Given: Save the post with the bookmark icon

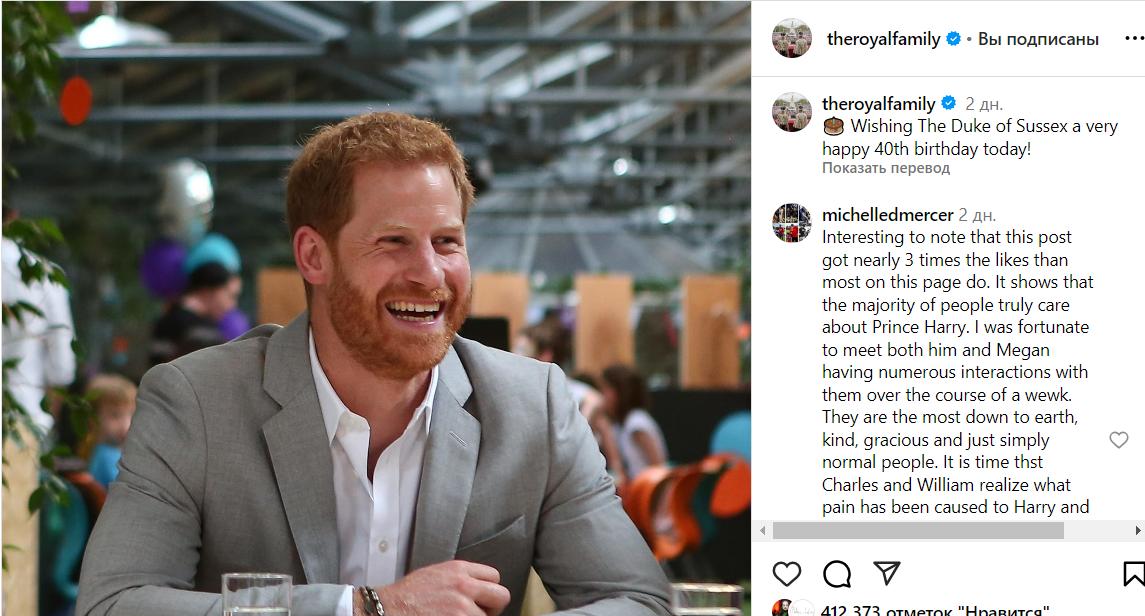Looking at the screenshot, I should tap(1134, 573).
